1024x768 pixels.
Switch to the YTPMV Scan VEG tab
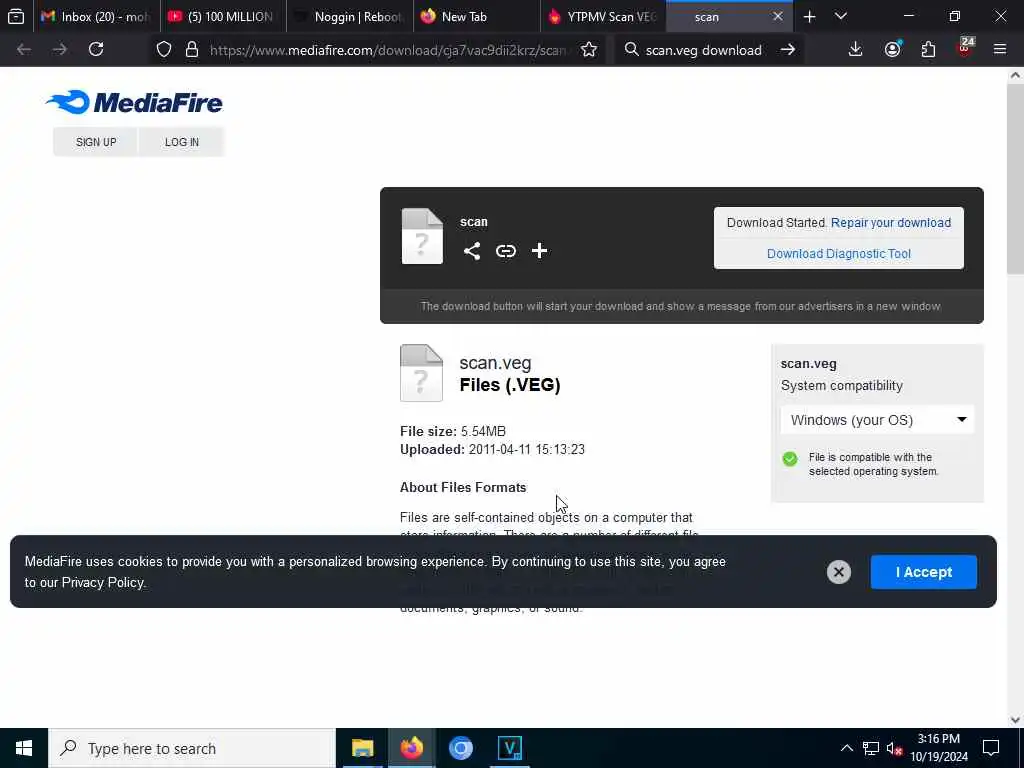[x=603, y=16]
